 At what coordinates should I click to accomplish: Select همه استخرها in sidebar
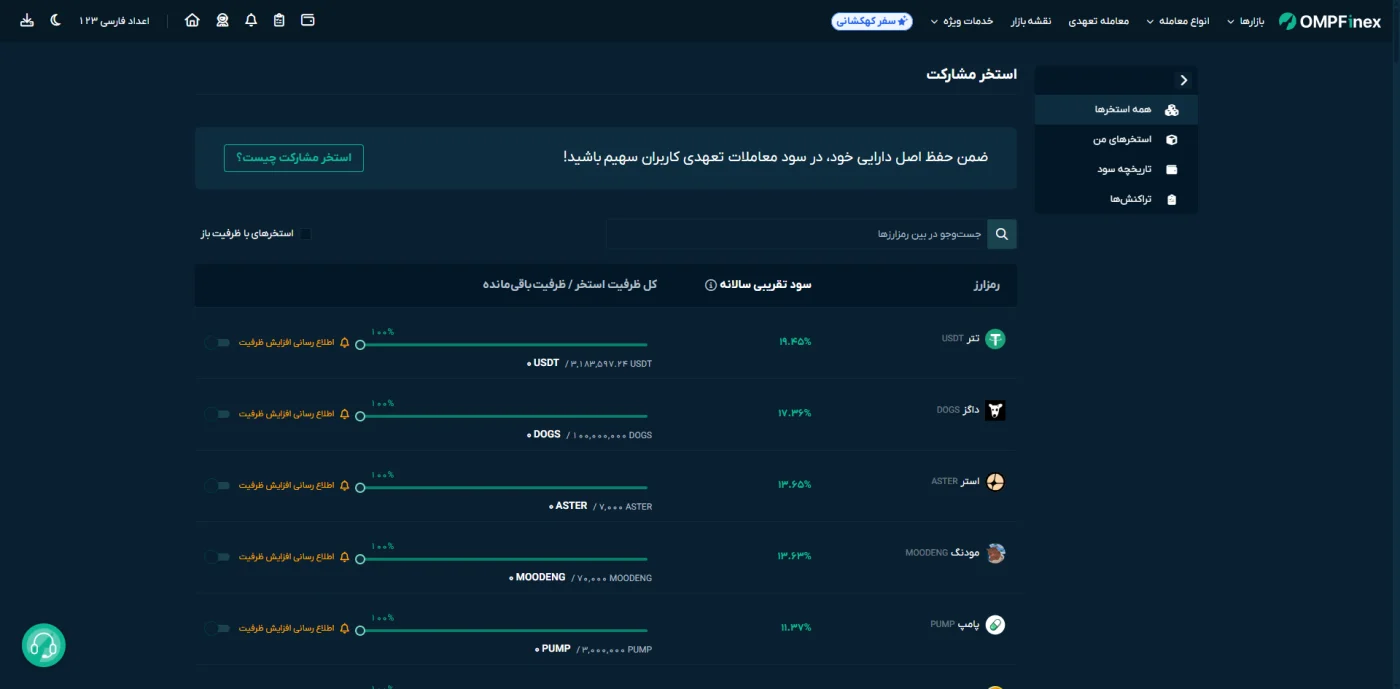(x=1116, y=109)
